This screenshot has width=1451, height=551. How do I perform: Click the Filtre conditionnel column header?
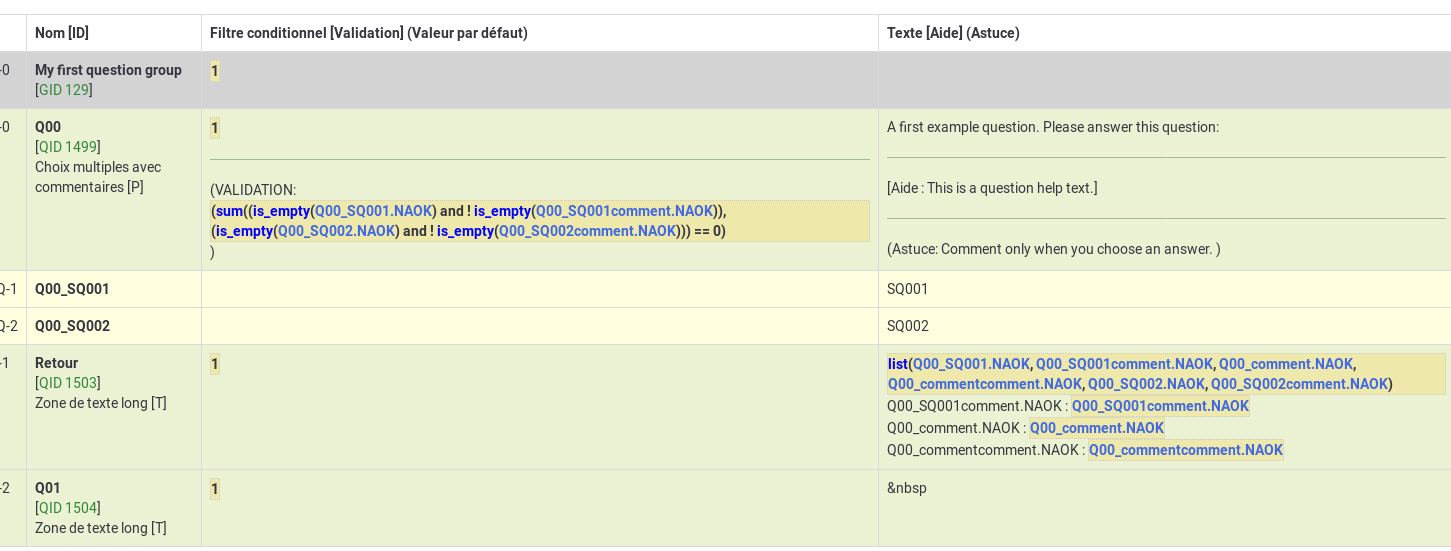(368, 33)
